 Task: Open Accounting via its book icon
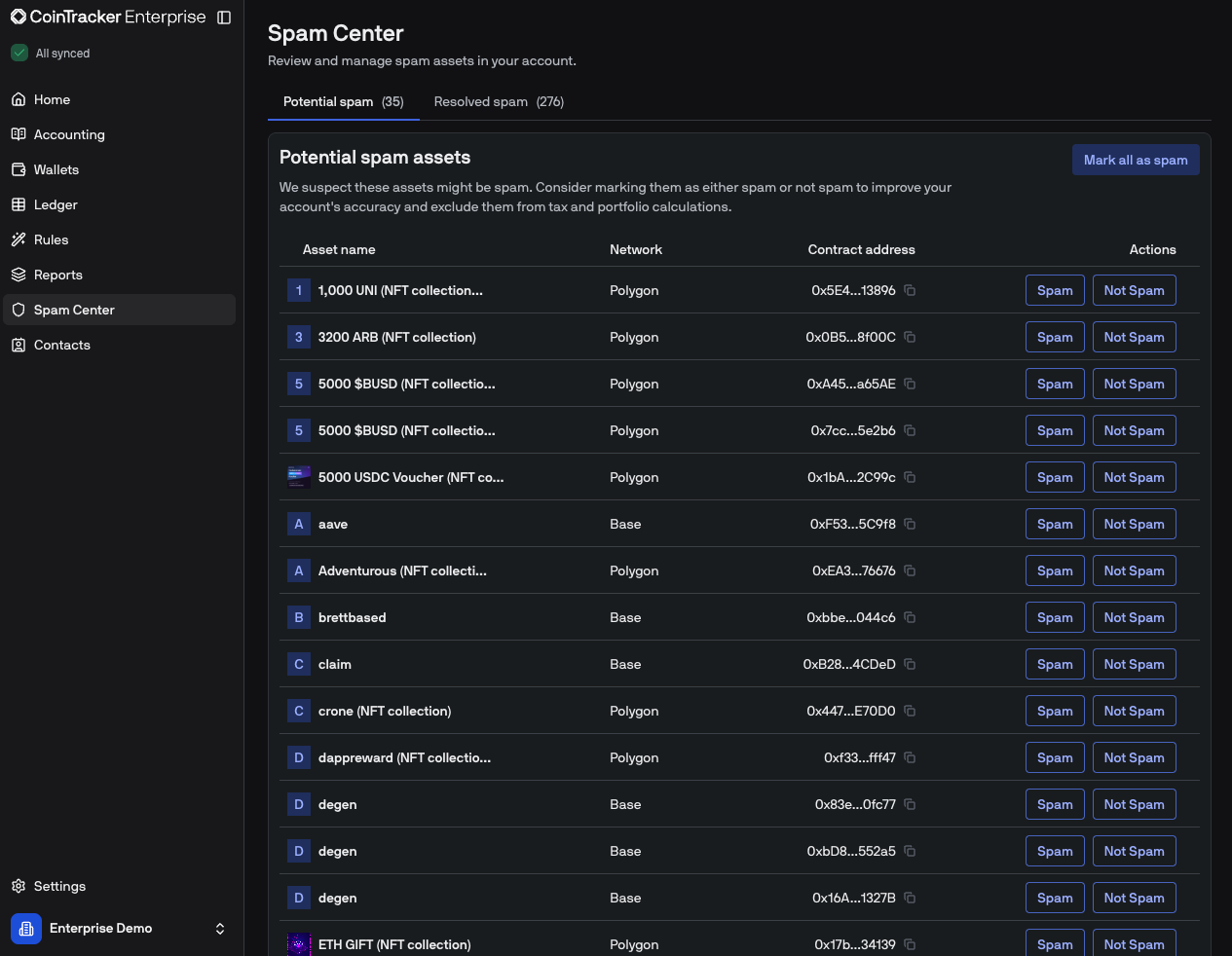coord(19,134)
